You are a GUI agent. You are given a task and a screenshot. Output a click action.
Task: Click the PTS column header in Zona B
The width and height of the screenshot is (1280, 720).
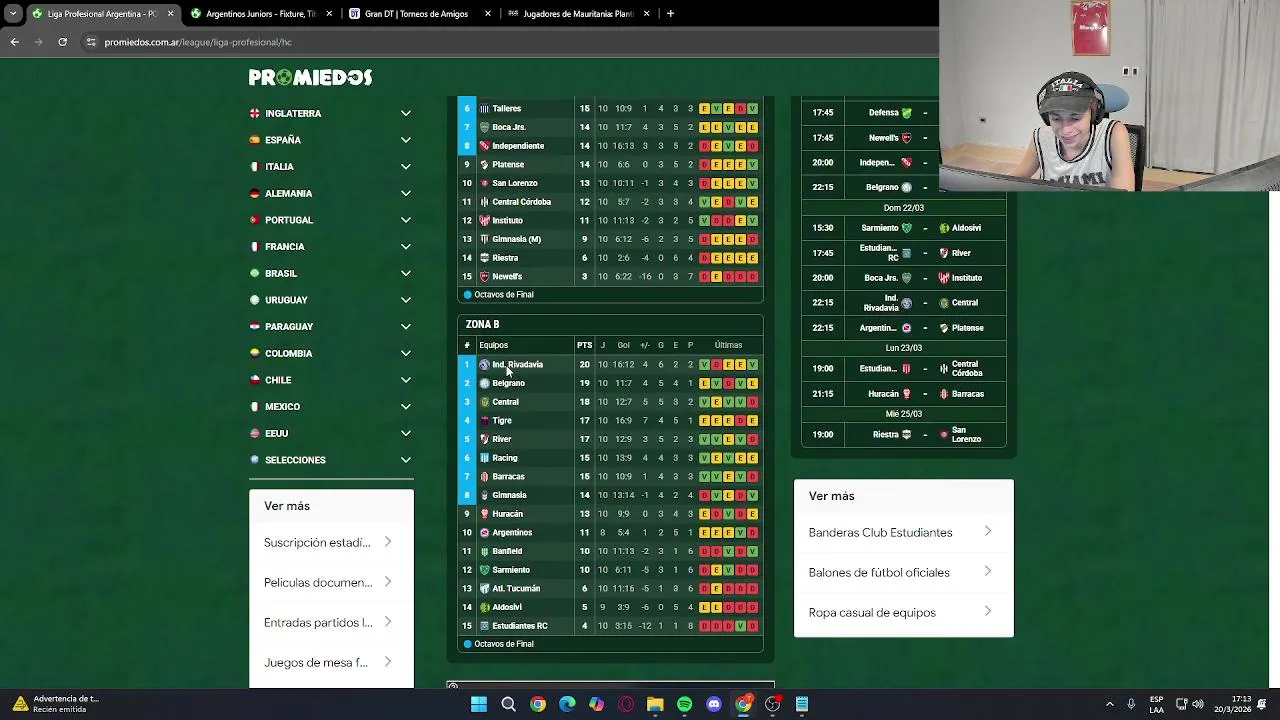pos(584,345)
